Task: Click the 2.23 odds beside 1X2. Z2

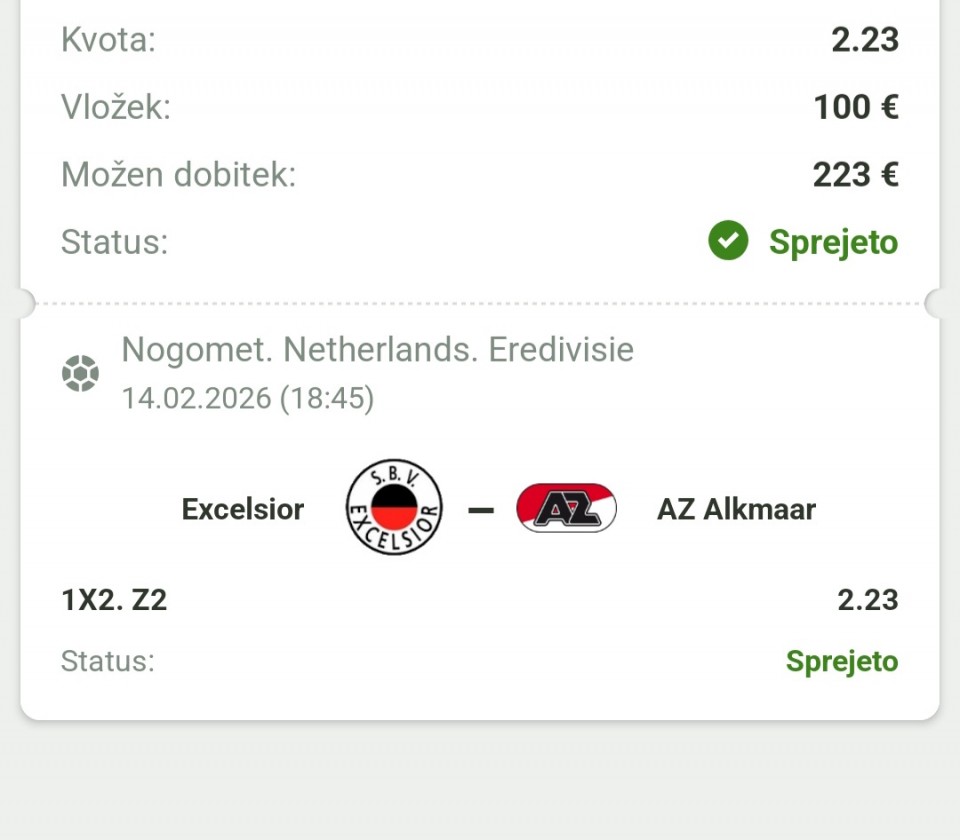Action: click(867, 600)
